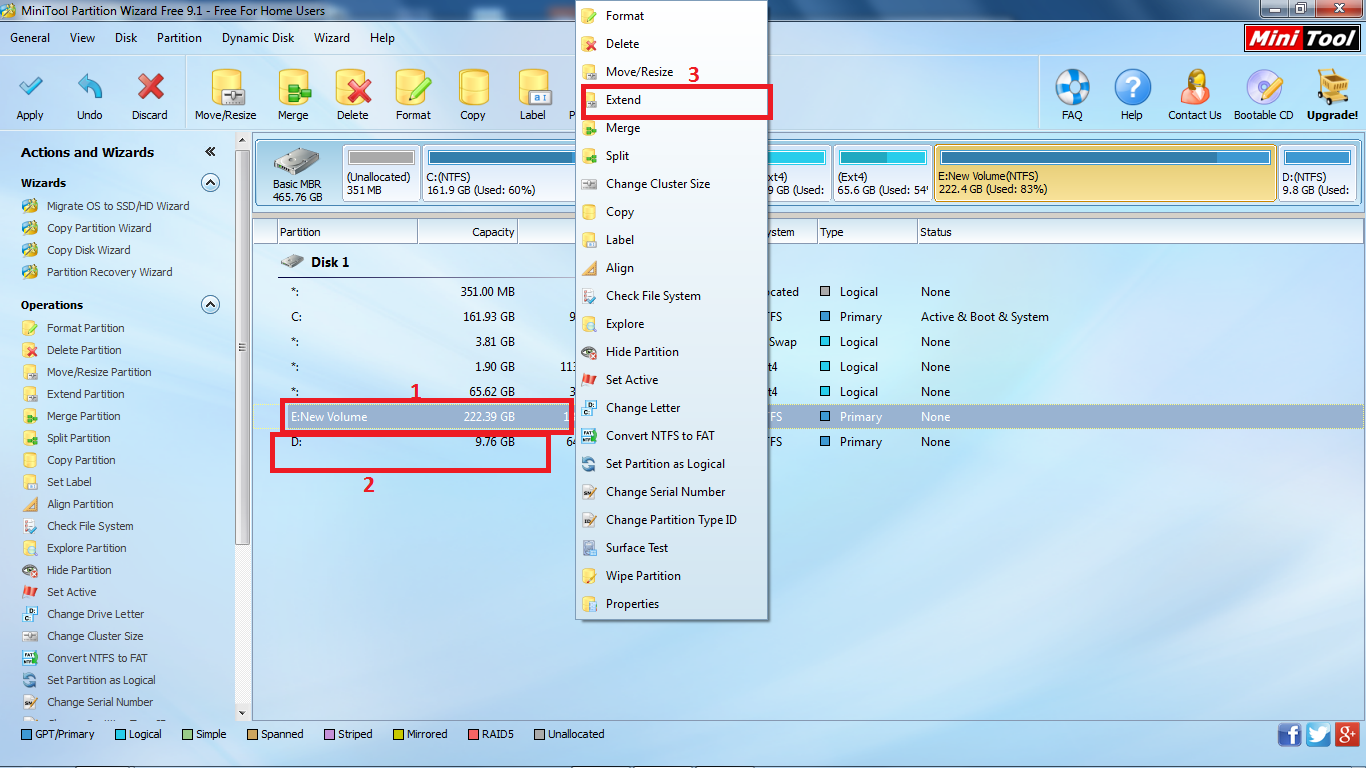Discard pending changes with the red X
1366x768 pixels.
150,88
